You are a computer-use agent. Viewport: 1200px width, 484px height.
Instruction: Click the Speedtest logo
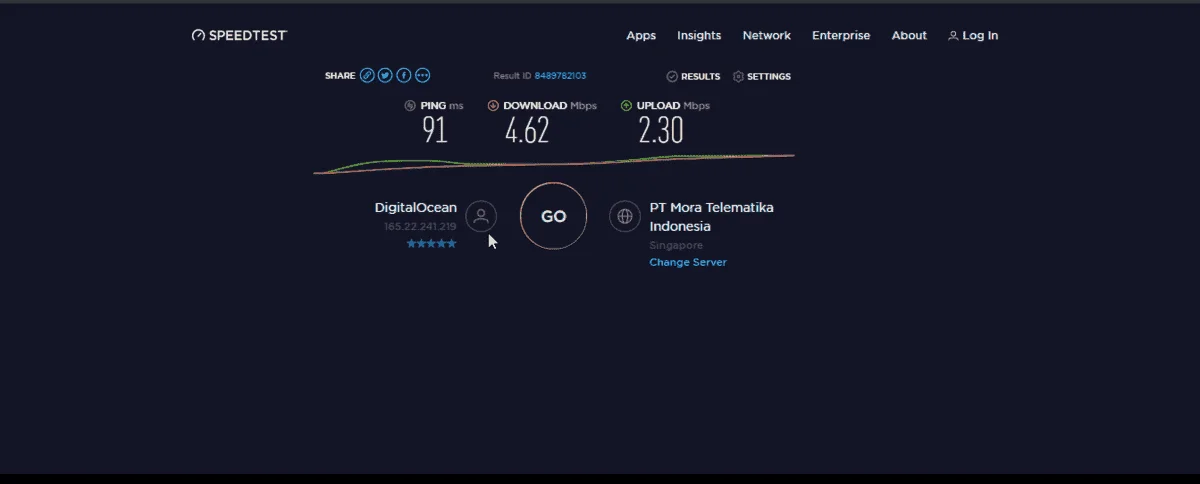[239, 35]
